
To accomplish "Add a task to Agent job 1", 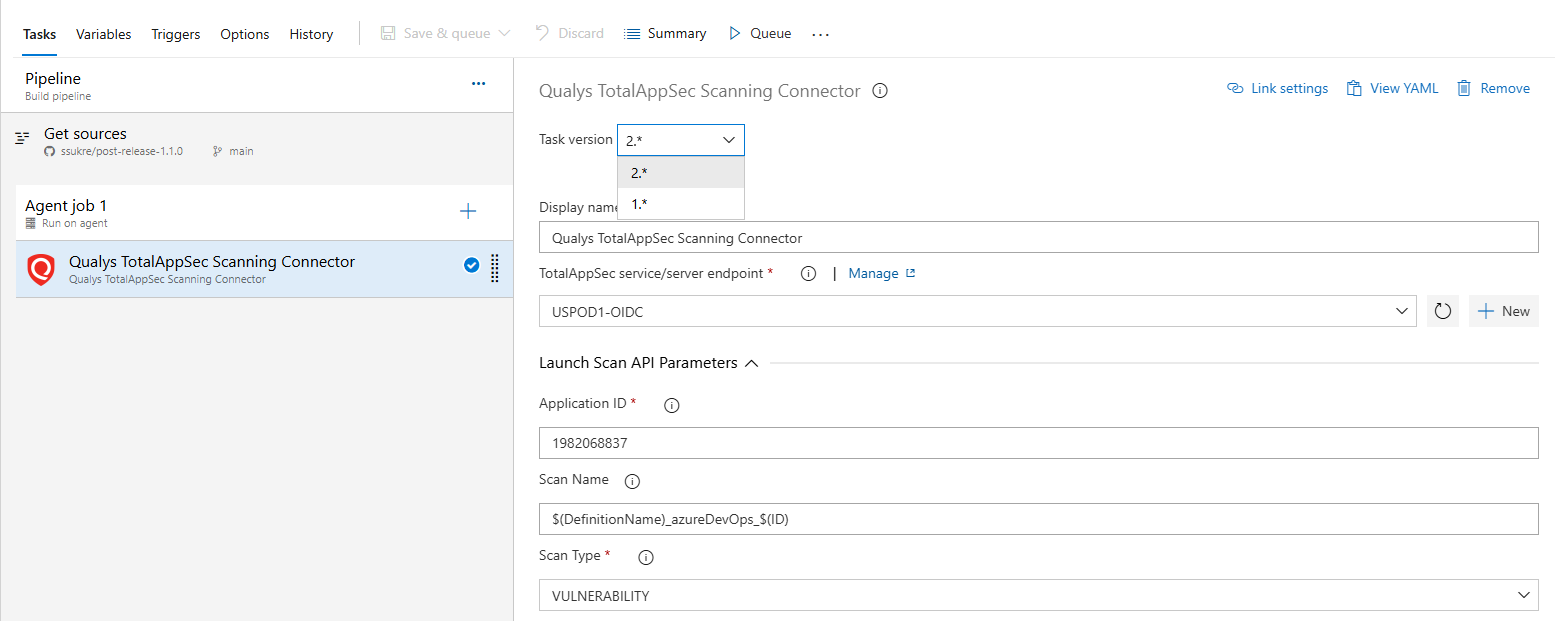I will (x=467, y=212).
